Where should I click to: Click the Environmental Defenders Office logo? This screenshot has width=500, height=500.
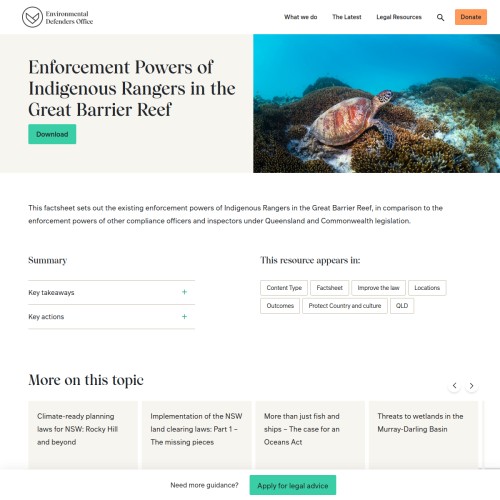(x=57, y=17)
